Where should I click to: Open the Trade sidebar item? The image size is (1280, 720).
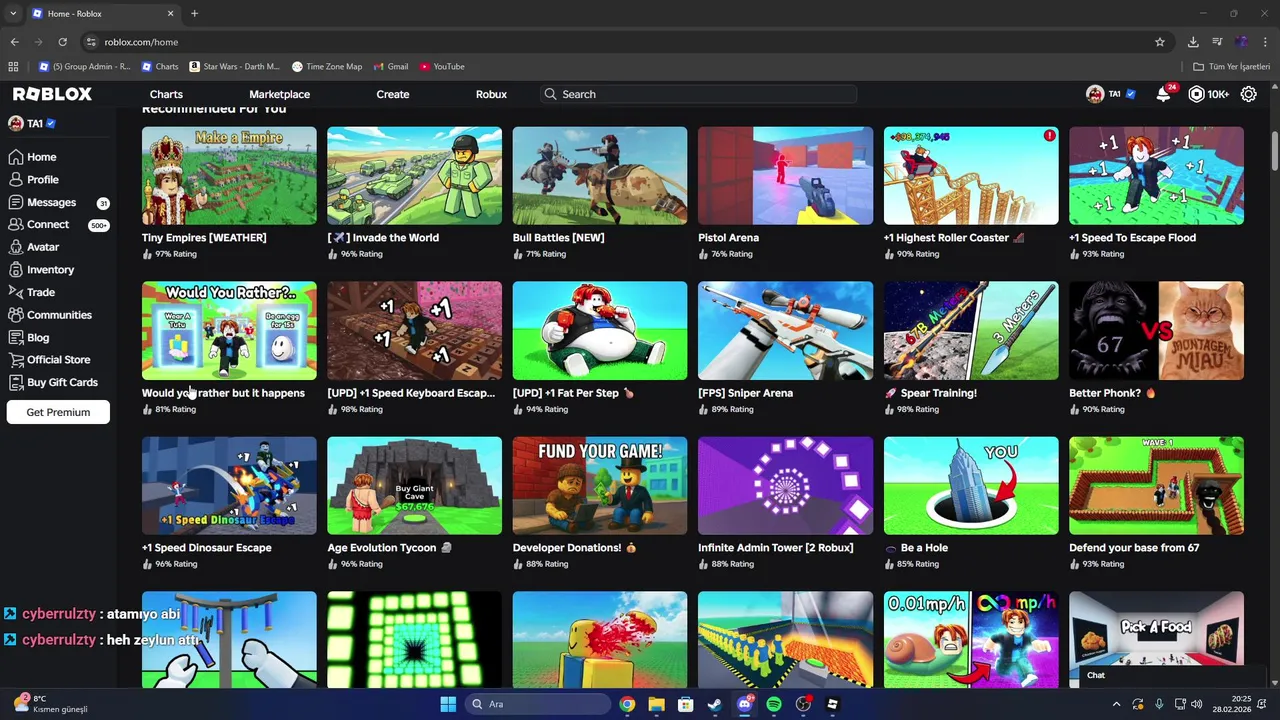[x=31, y=292]
